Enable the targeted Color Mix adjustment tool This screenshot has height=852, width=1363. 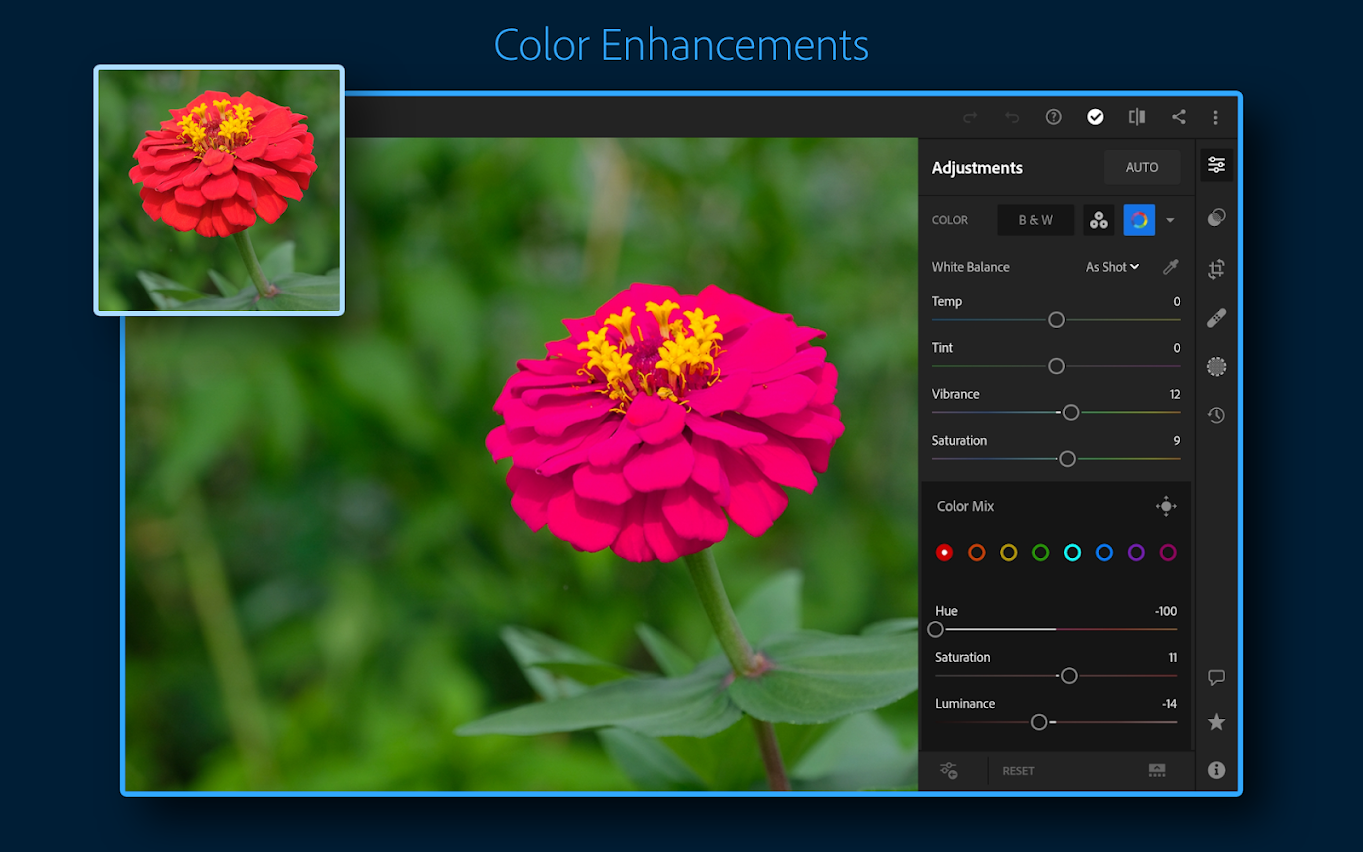1166,506
